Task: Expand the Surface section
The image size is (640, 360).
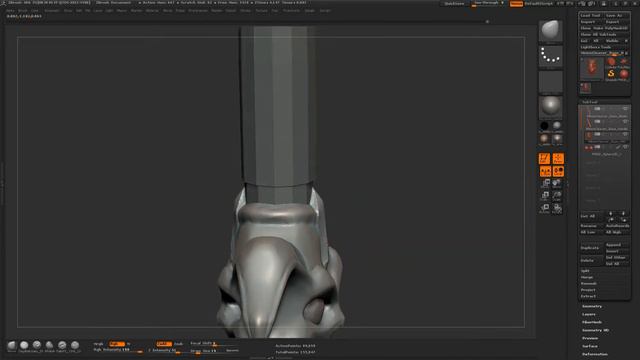Action: (590, 346)
